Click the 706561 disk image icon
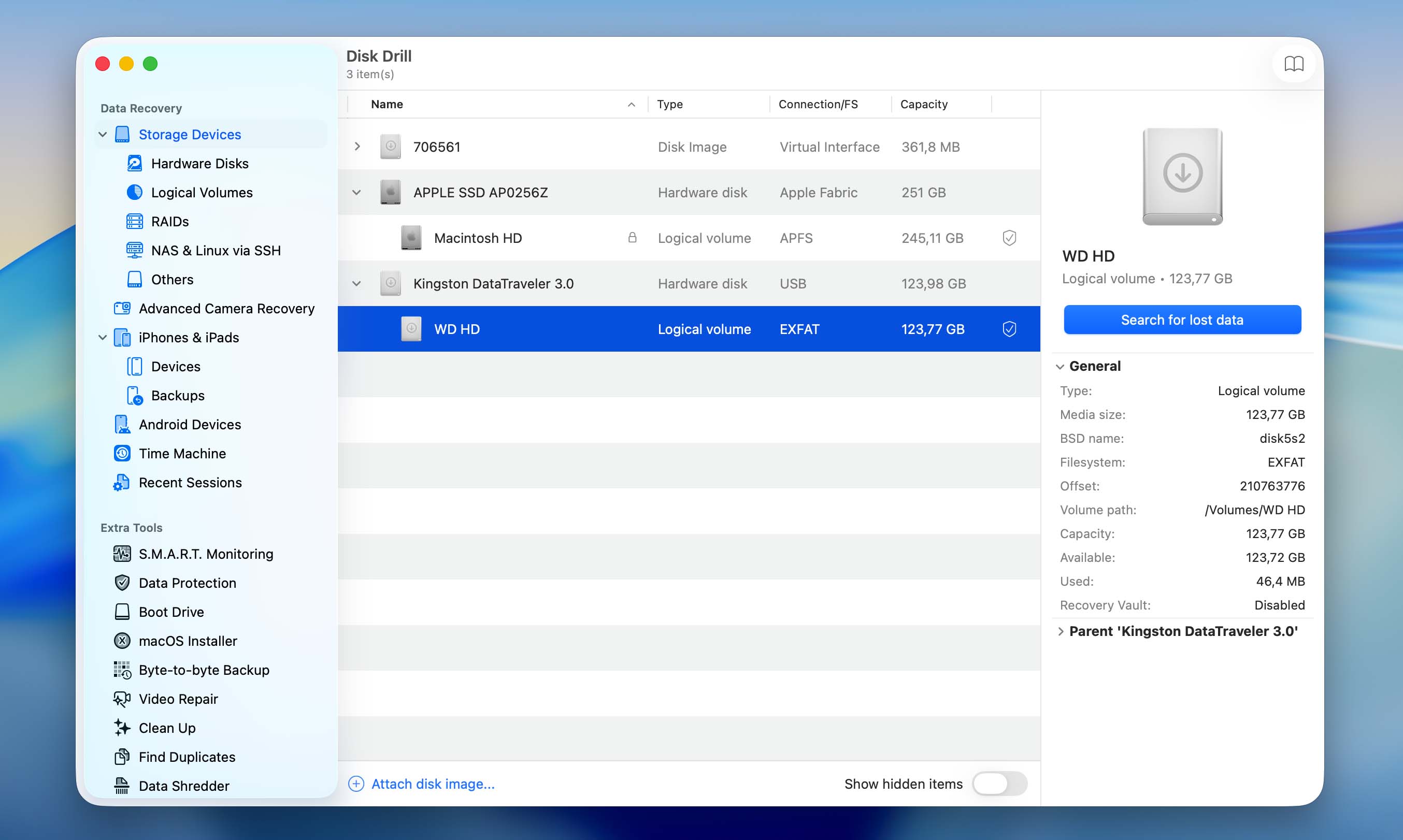The width and height of the screenshot is (1403, 840). (x=390, y=146)
